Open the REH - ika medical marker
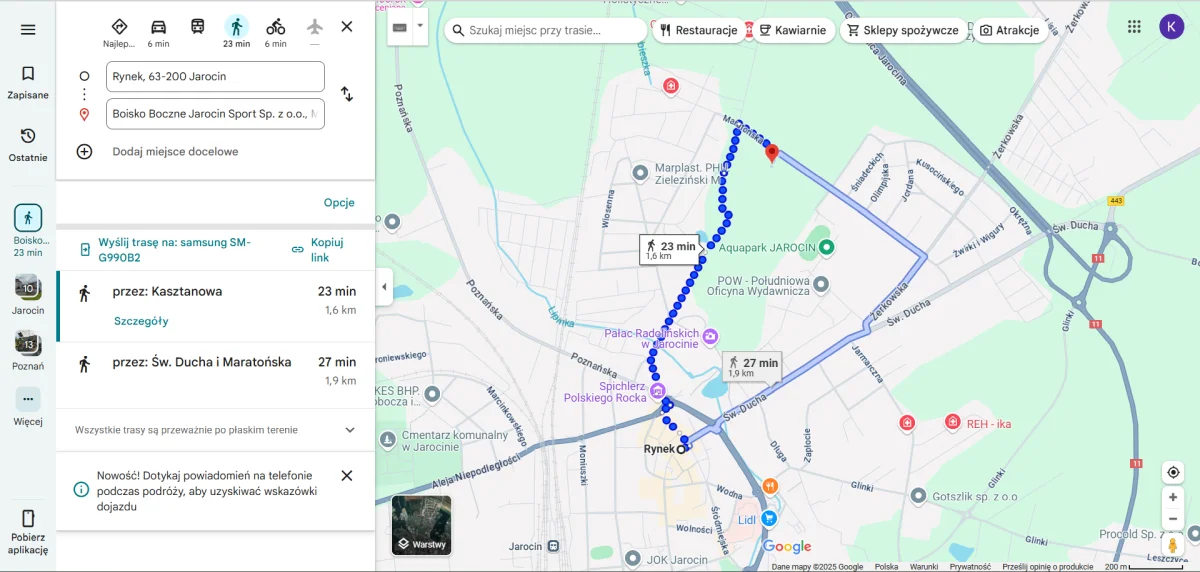This screenshot has width=1200, height=572. [952, 423]
